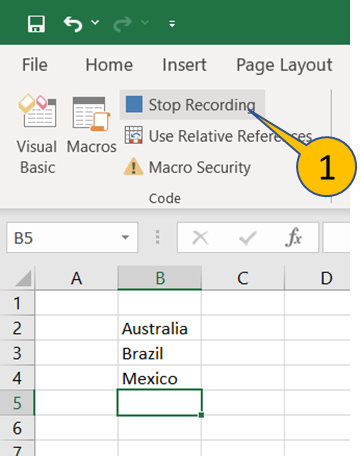The width and height of the screenshot is (360, 456).
Task: Open the Undo history dropdown arrow
Action: (x=95, y=23)
